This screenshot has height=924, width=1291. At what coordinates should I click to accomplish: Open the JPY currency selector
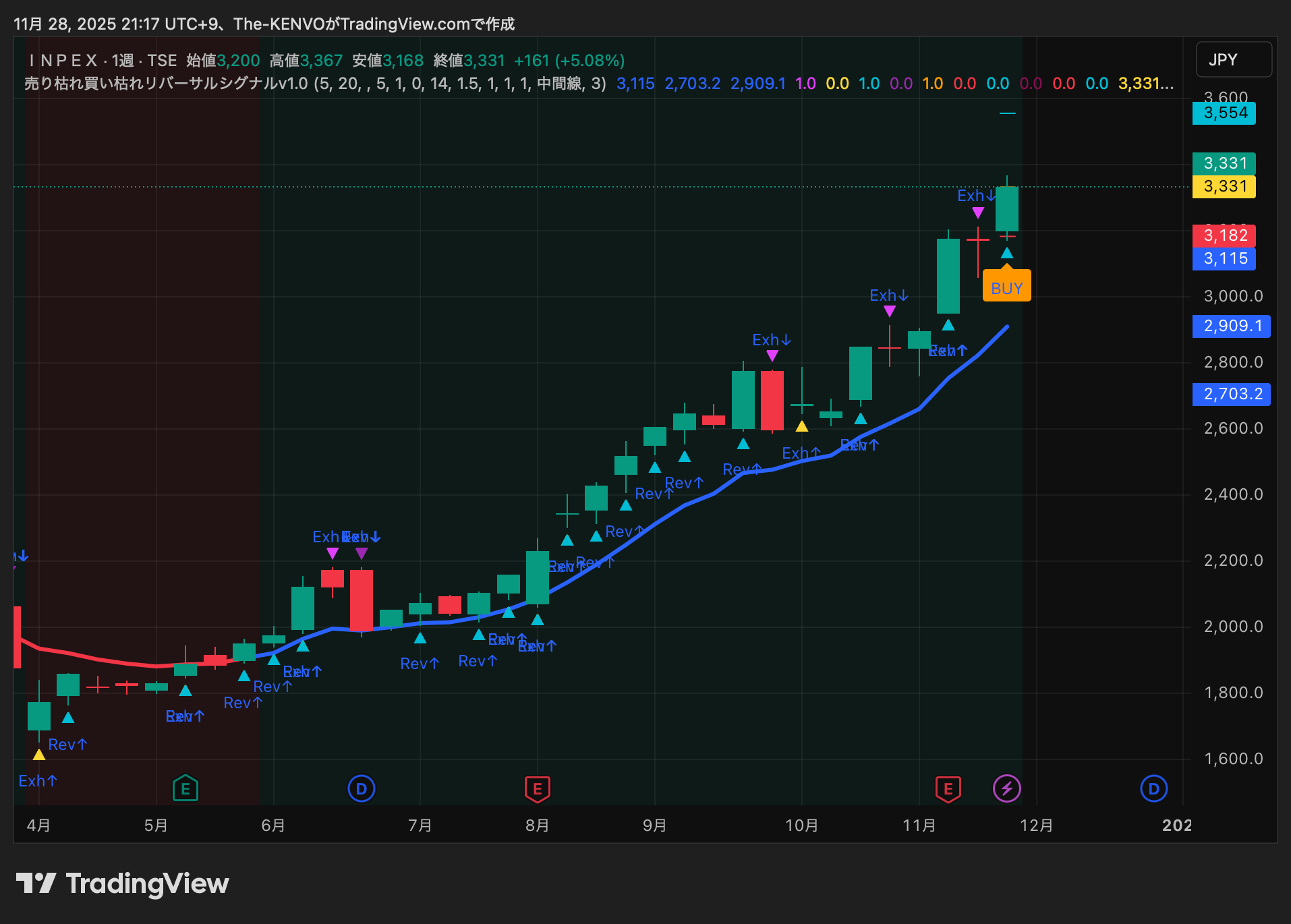(1233, 60)
